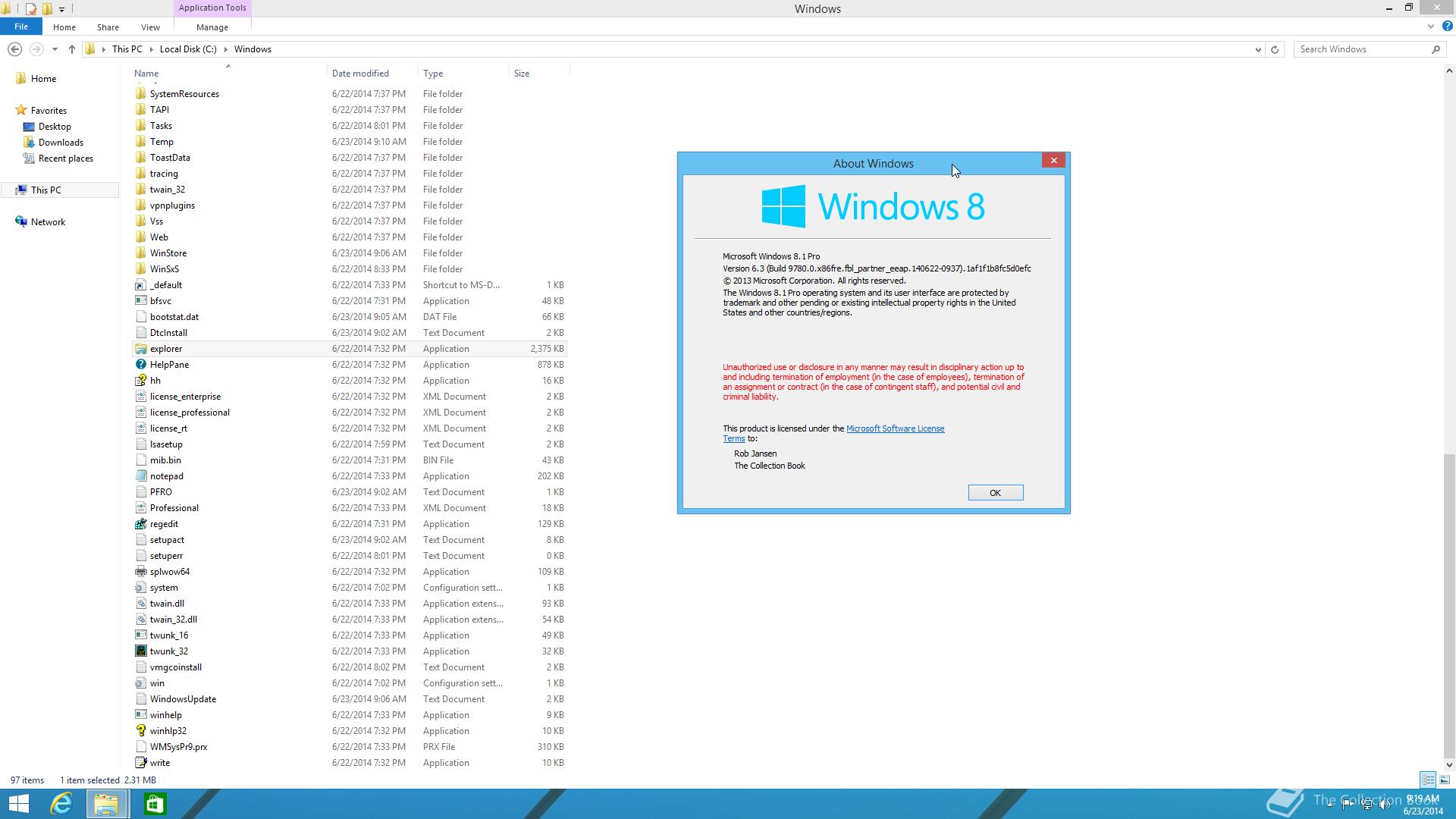This screenshot has width=1456, height=819.
Task: Click the Help question mark icon
Action: point(1447,27)
